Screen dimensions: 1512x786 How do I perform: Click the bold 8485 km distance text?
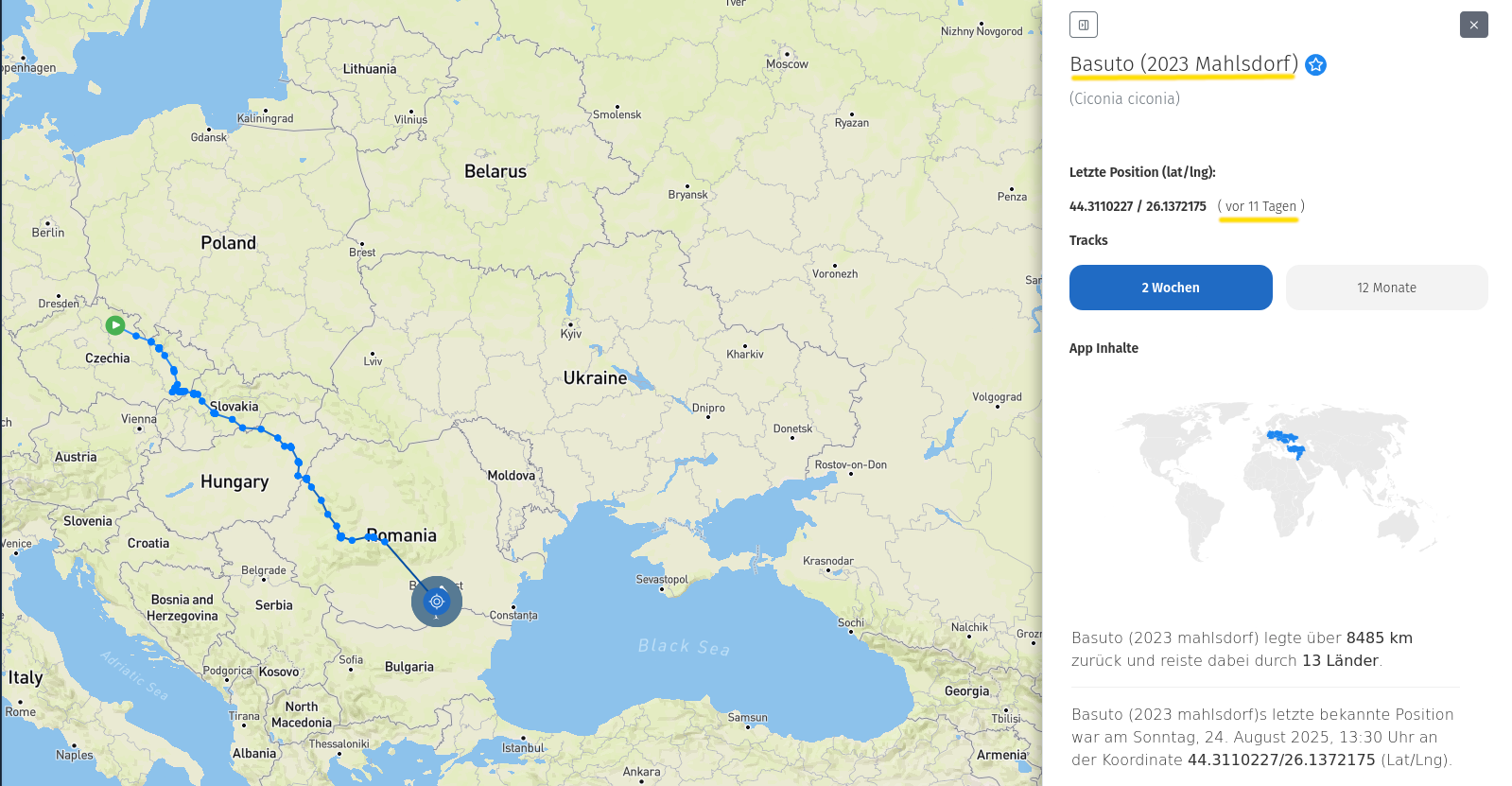[1379, 638]
